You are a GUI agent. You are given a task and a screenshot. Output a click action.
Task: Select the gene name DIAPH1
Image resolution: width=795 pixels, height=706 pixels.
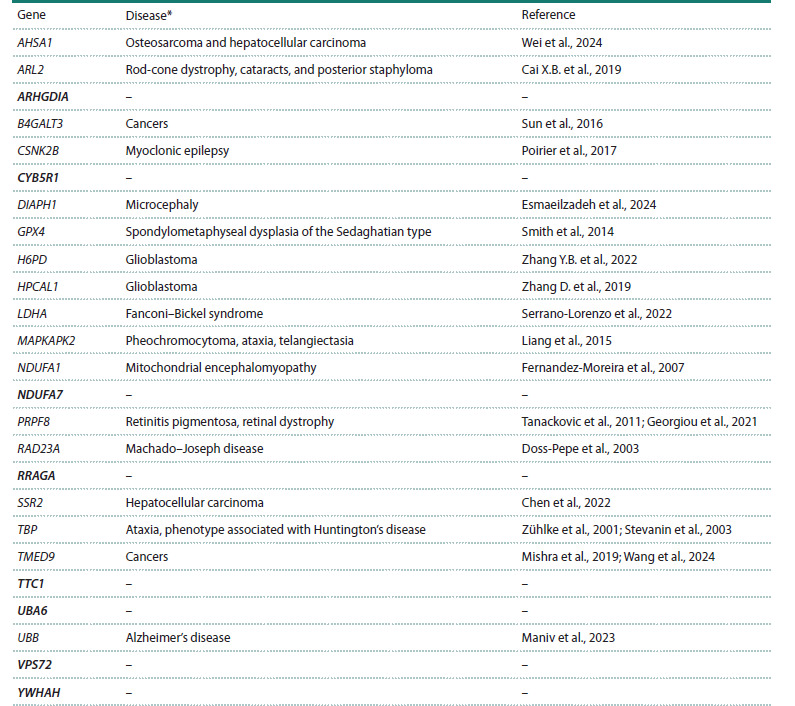37,205
